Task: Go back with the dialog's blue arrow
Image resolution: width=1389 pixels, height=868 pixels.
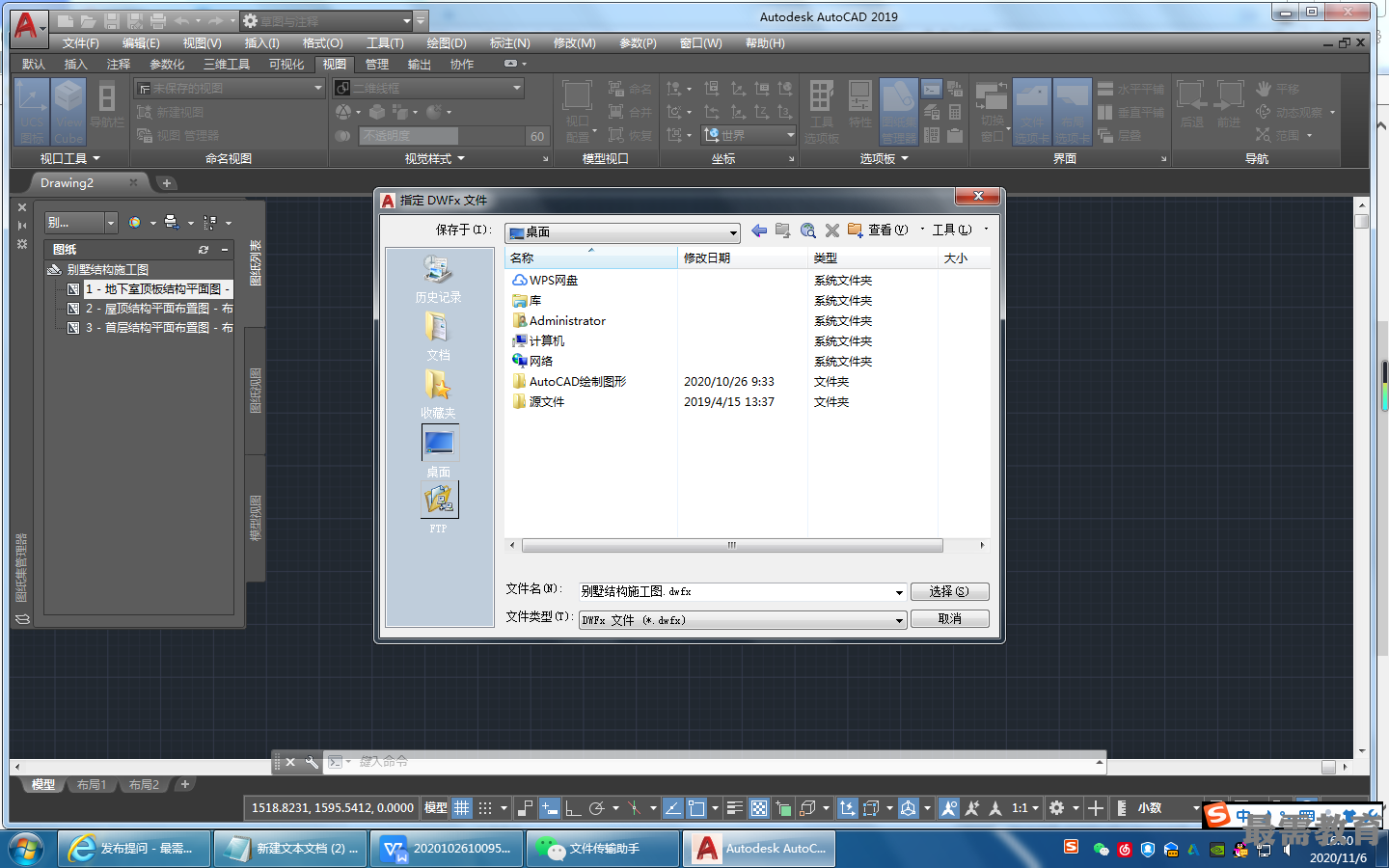Action: (759, 231)
